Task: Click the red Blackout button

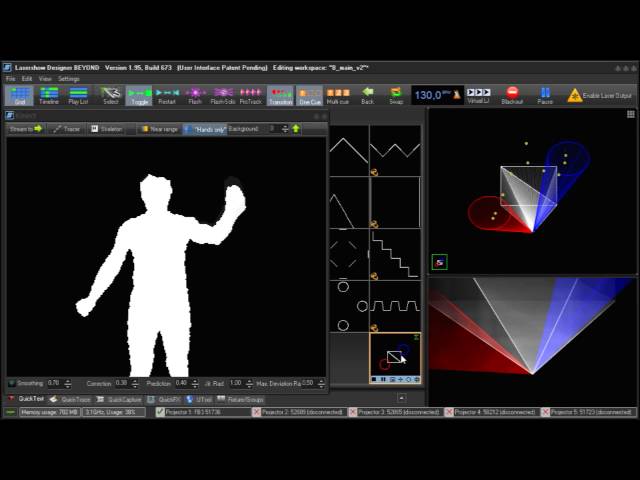Action: [x=512, y=96]
